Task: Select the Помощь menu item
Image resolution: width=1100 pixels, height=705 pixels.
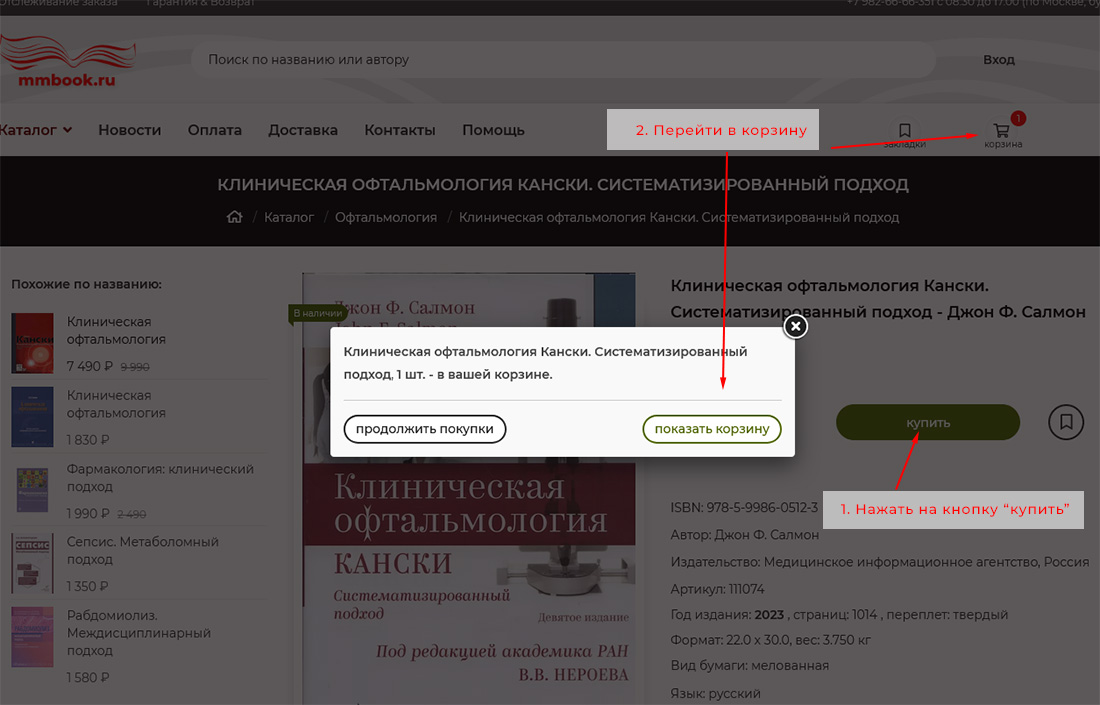Action: tap(493, 130)
